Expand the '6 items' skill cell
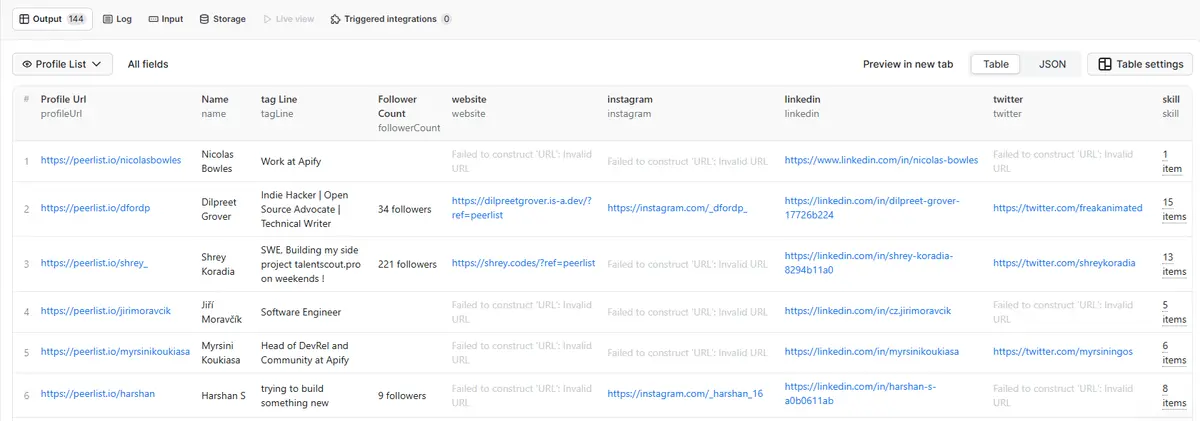The width and height of the screenshot is (1200, 421). tap(1174, 353)
